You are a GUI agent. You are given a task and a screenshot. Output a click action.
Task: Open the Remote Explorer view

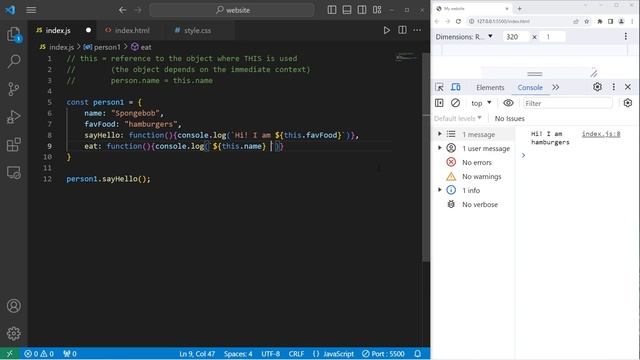(13, 172)
